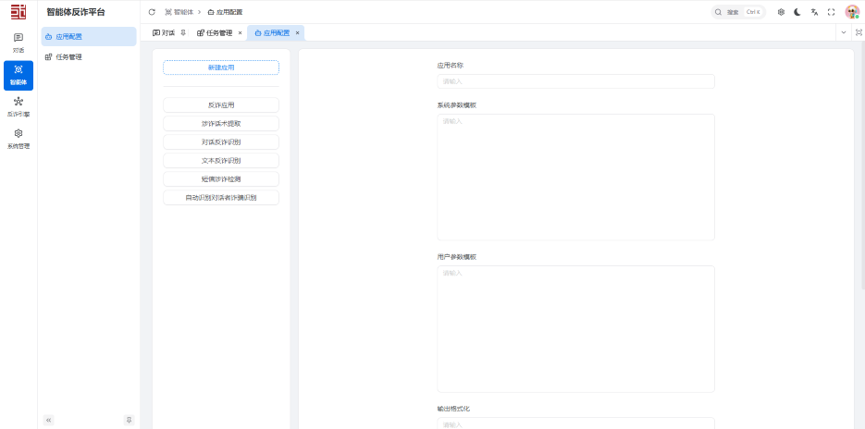
Task: Select the 文本反诈识别 application
Action: [x=221, y=160]
